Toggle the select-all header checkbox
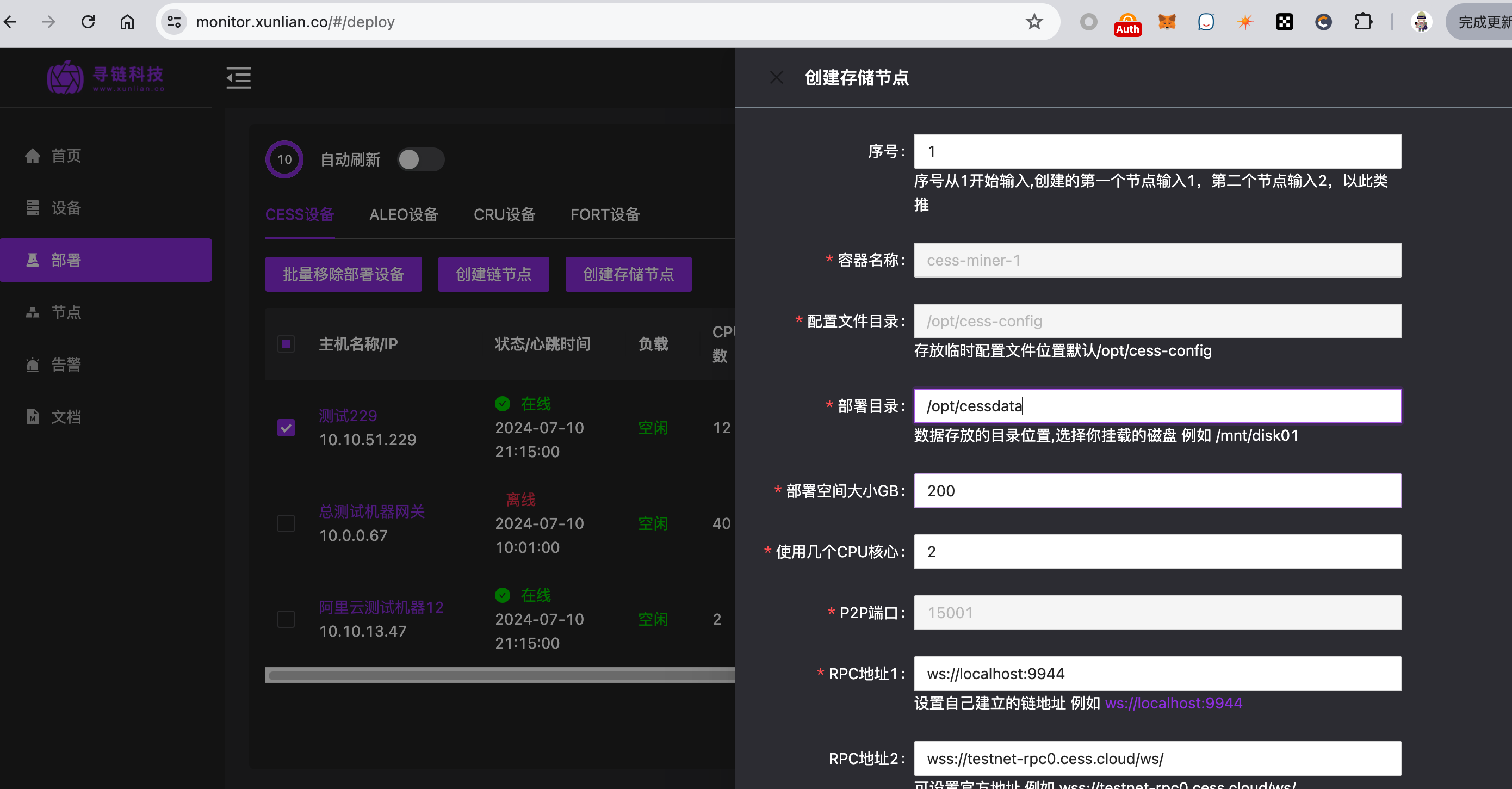The width and height of the screenshot is (1512, 789). click(x=286, y=343)
